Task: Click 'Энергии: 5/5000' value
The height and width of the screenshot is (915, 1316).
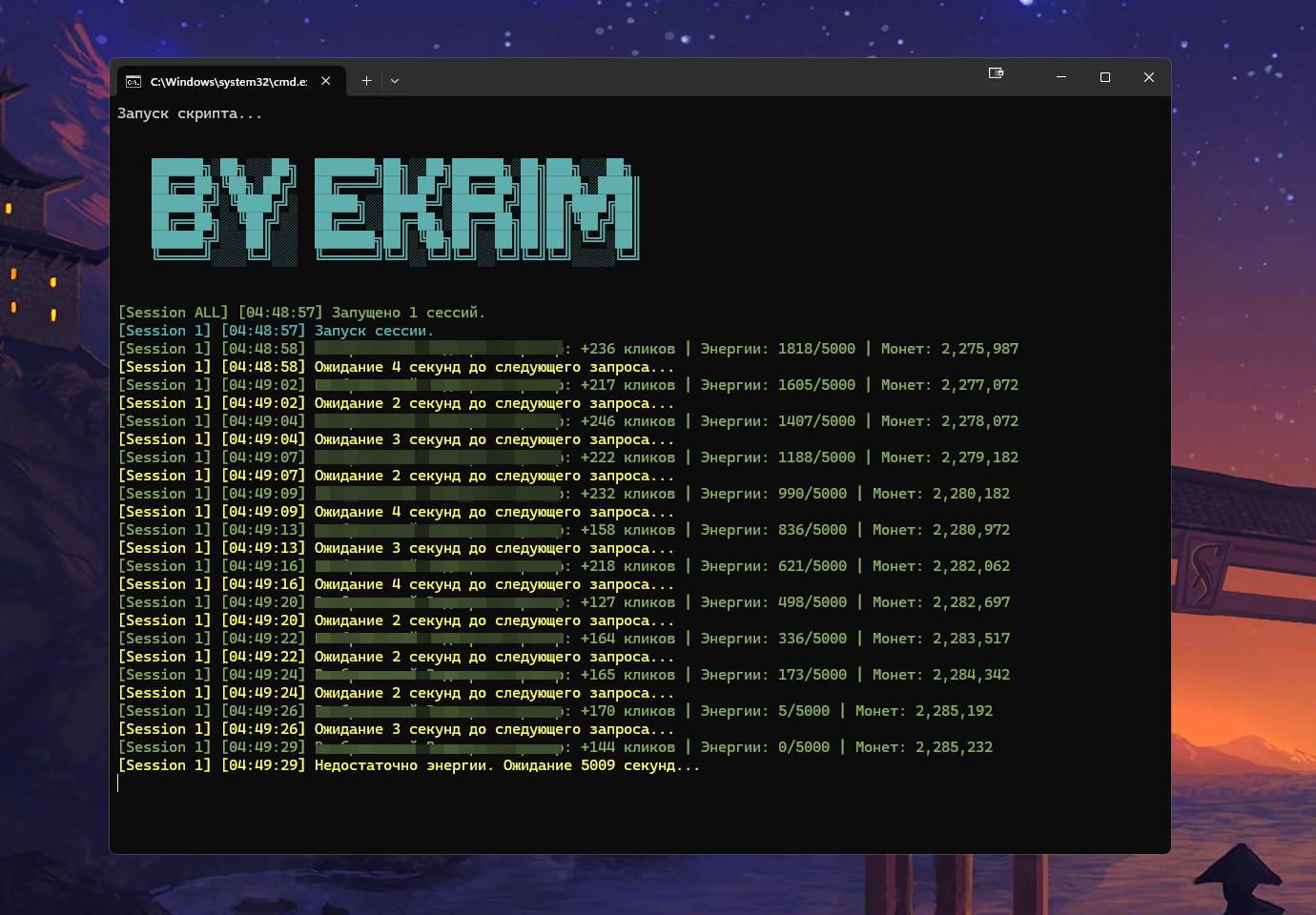Action: click(765, 711)
